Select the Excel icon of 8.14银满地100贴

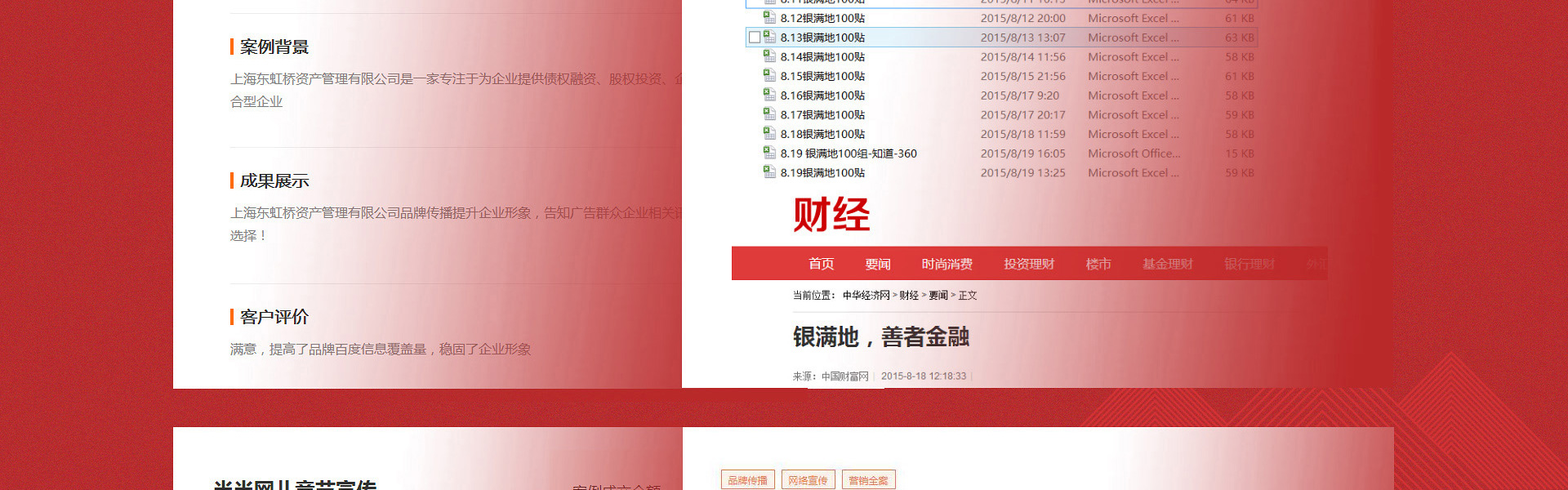769,56
